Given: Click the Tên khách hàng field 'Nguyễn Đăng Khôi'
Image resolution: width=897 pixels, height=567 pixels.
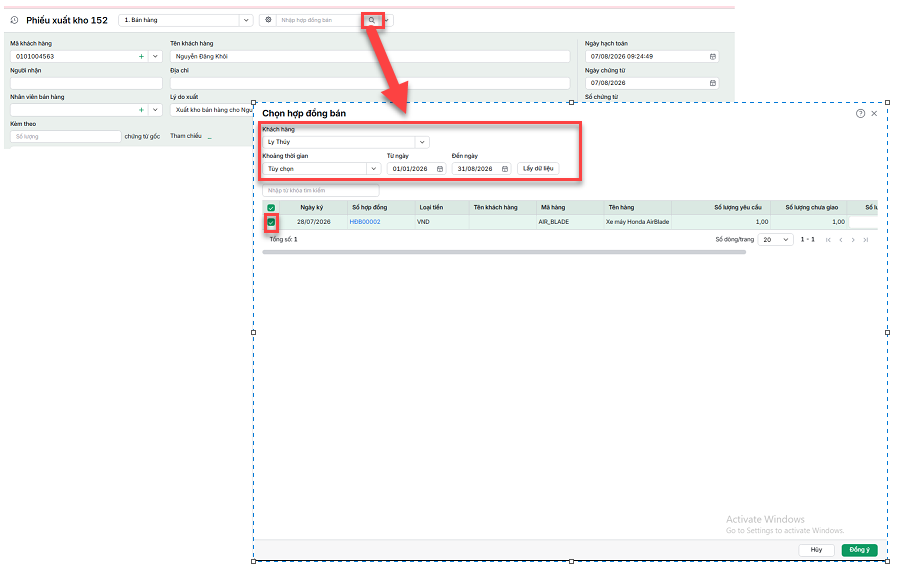Looking at the screenshot, I should (x=370, y=57).
